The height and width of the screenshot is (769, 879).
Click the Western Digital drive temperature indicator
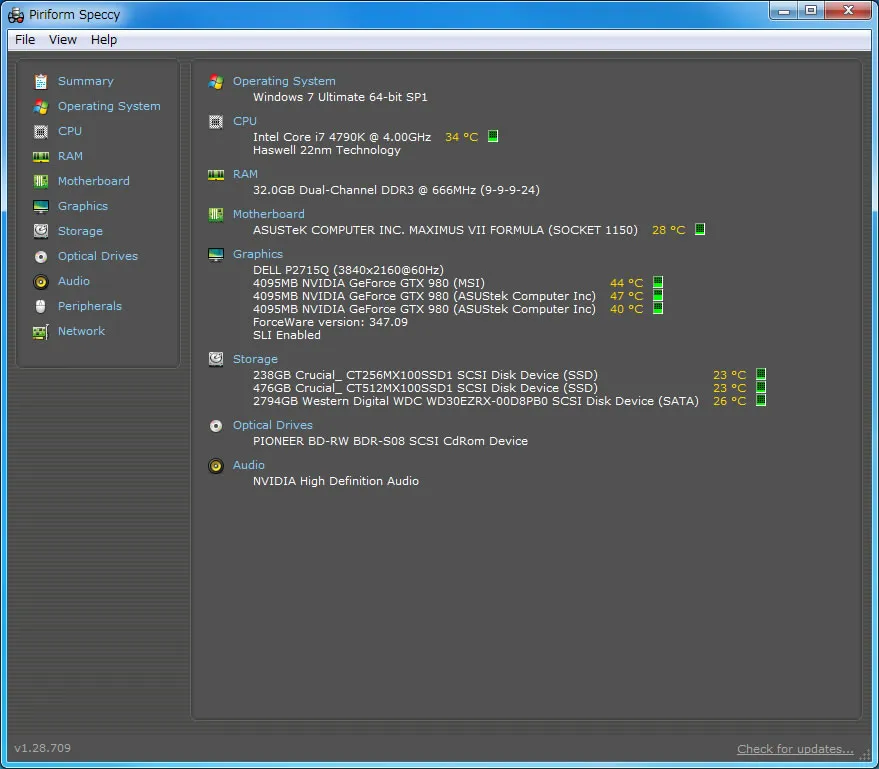pyautogui.click(x=761, y=400)
